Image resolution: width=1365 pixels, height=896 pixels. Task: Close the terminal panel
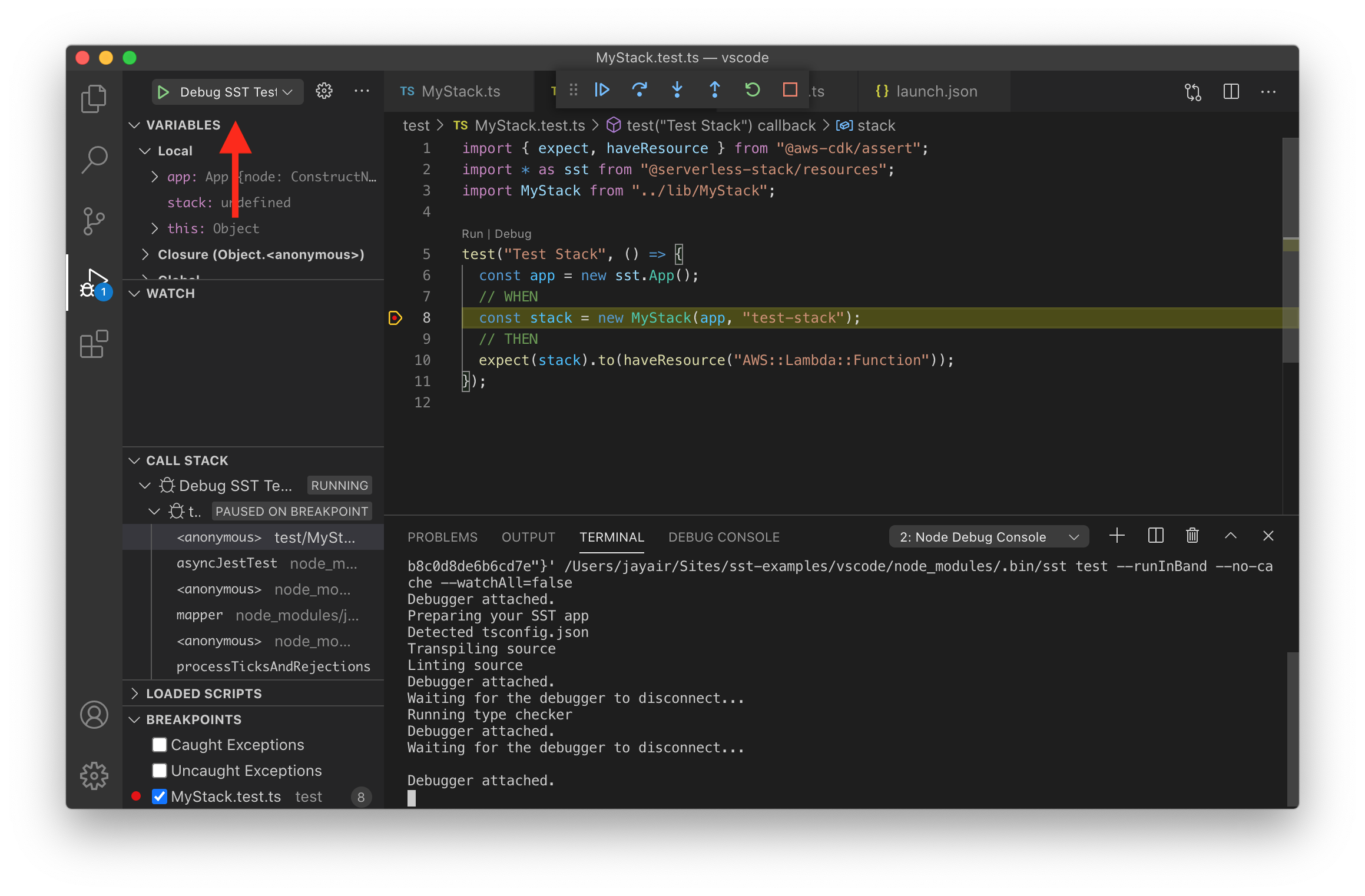[1268, 536]
